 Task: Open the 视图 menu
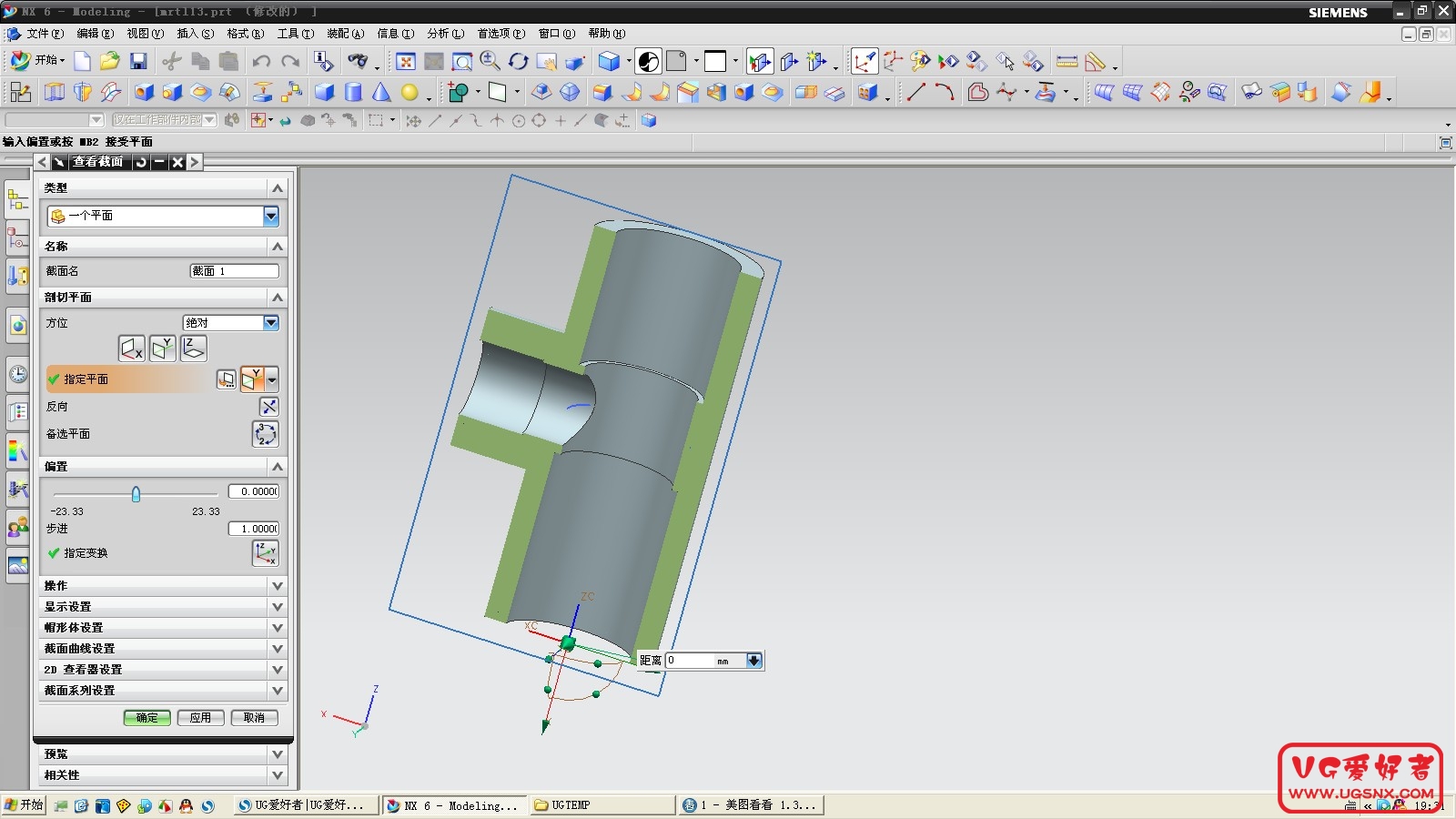click(x=146, y=34)
